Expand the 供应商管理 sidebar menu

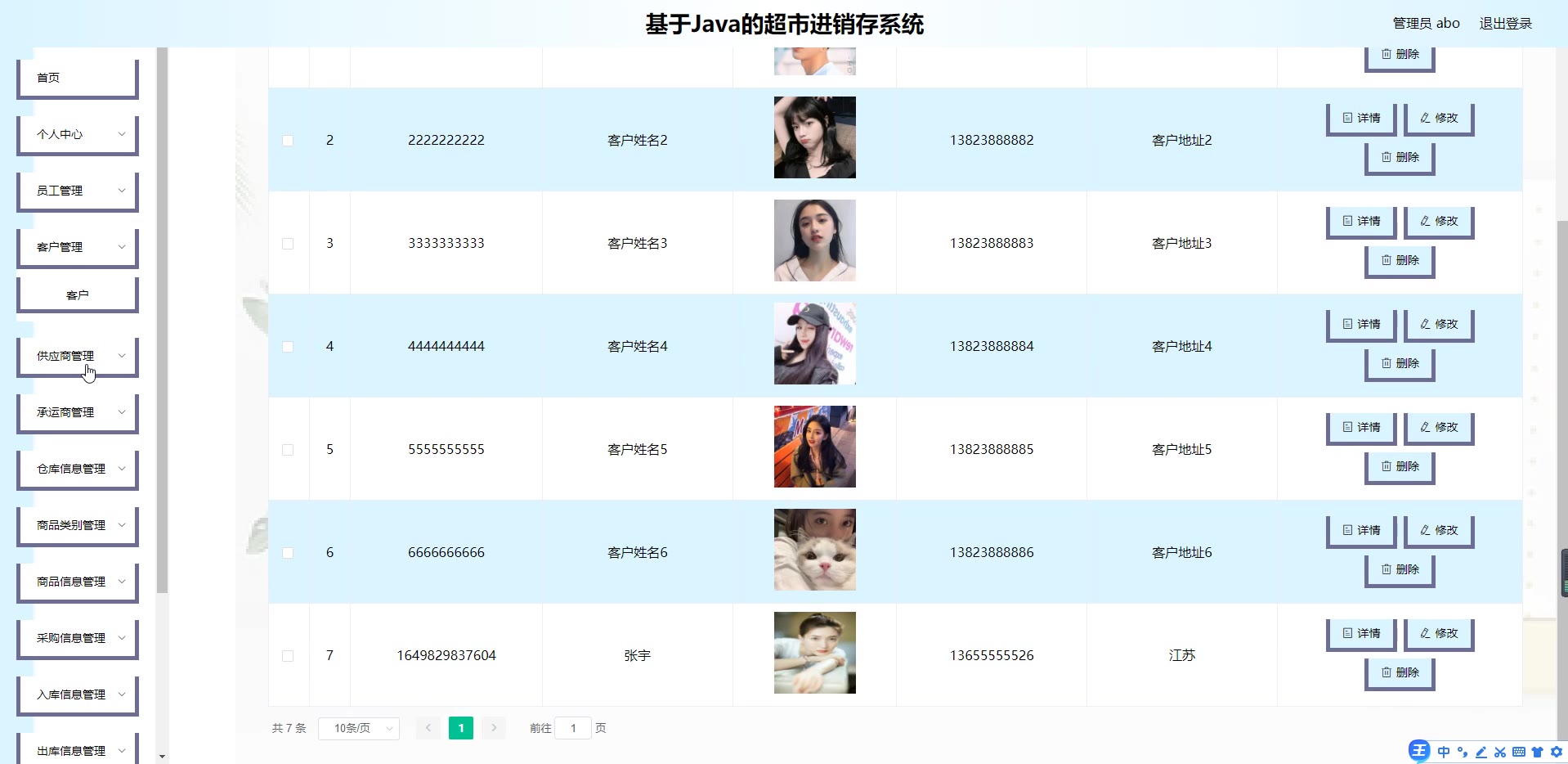78,357
